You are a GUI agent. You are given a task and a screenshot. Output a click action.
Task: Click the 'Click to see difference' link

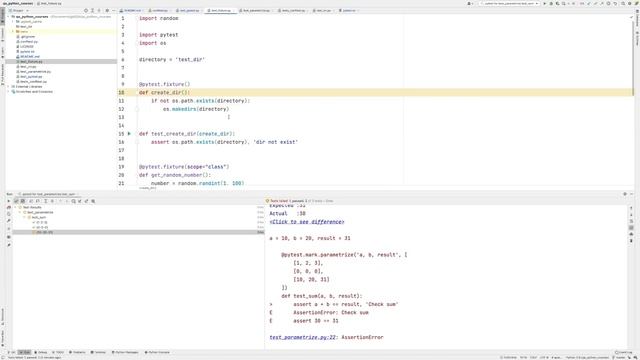point(307,222)
